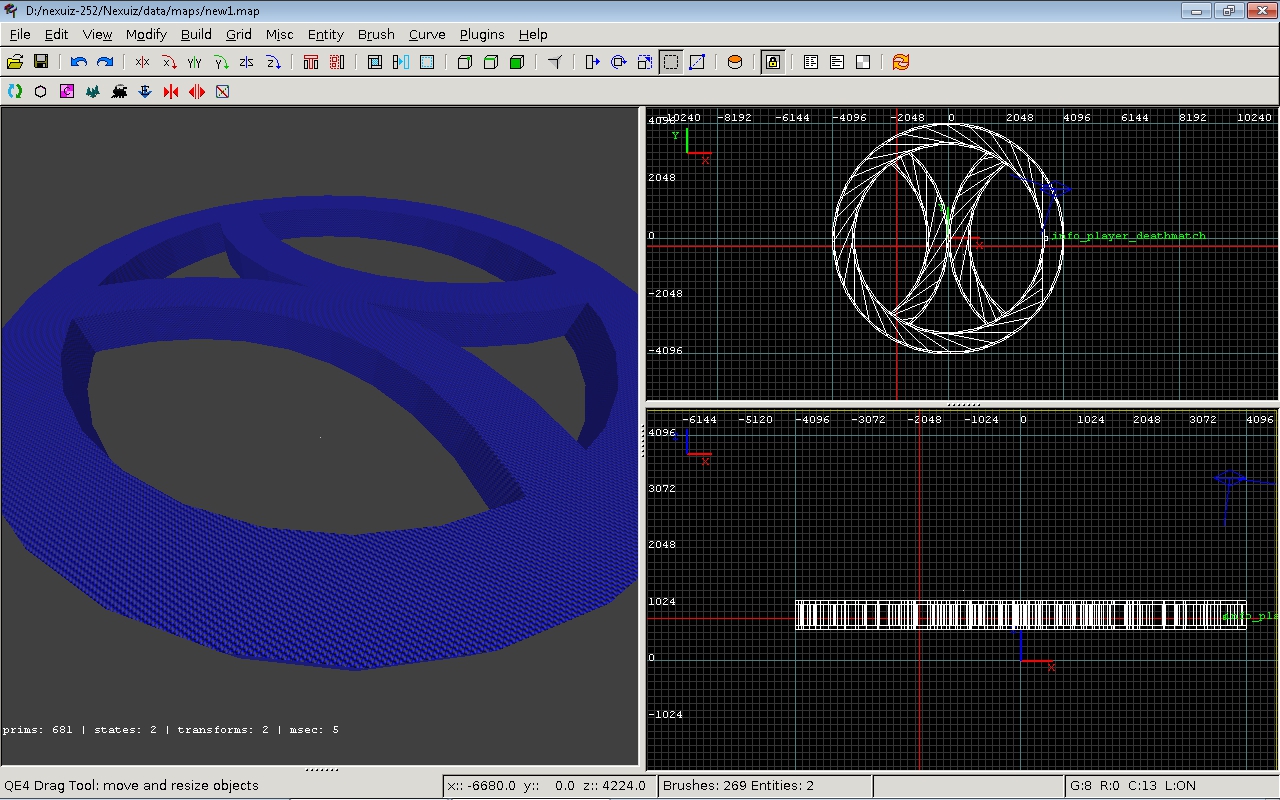Flip selection along the y-axis

point(195,62)
